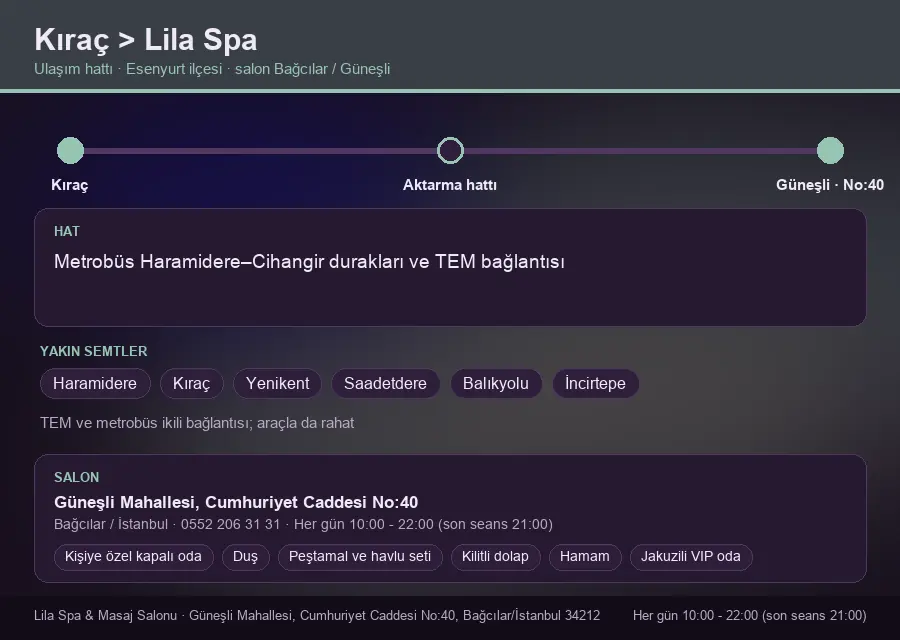This screenshot has height=640, width=900.
Task: Select the Hamam amenity tag
Action: (584, 557)
